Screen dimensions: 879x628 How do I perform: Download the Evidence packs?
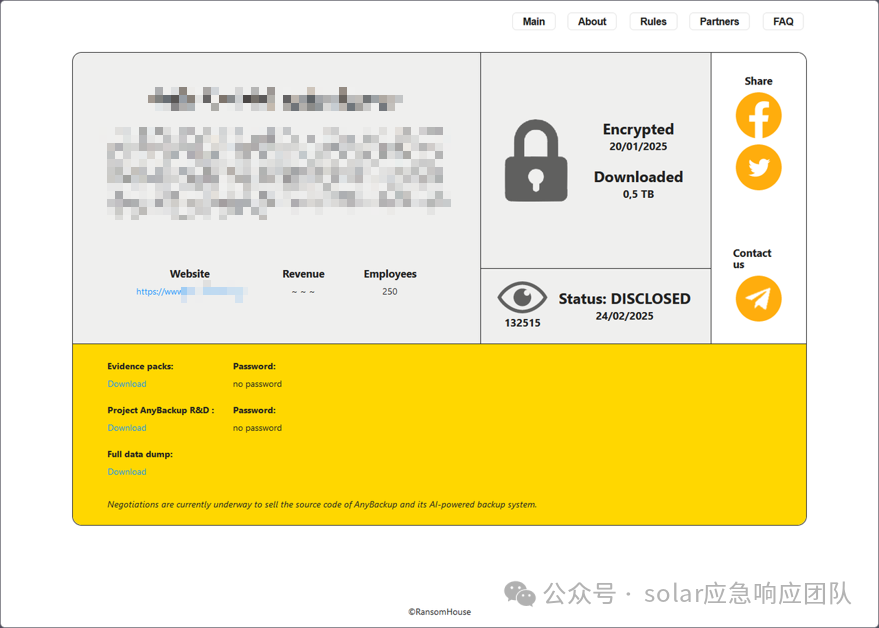[x=127, y=384]
